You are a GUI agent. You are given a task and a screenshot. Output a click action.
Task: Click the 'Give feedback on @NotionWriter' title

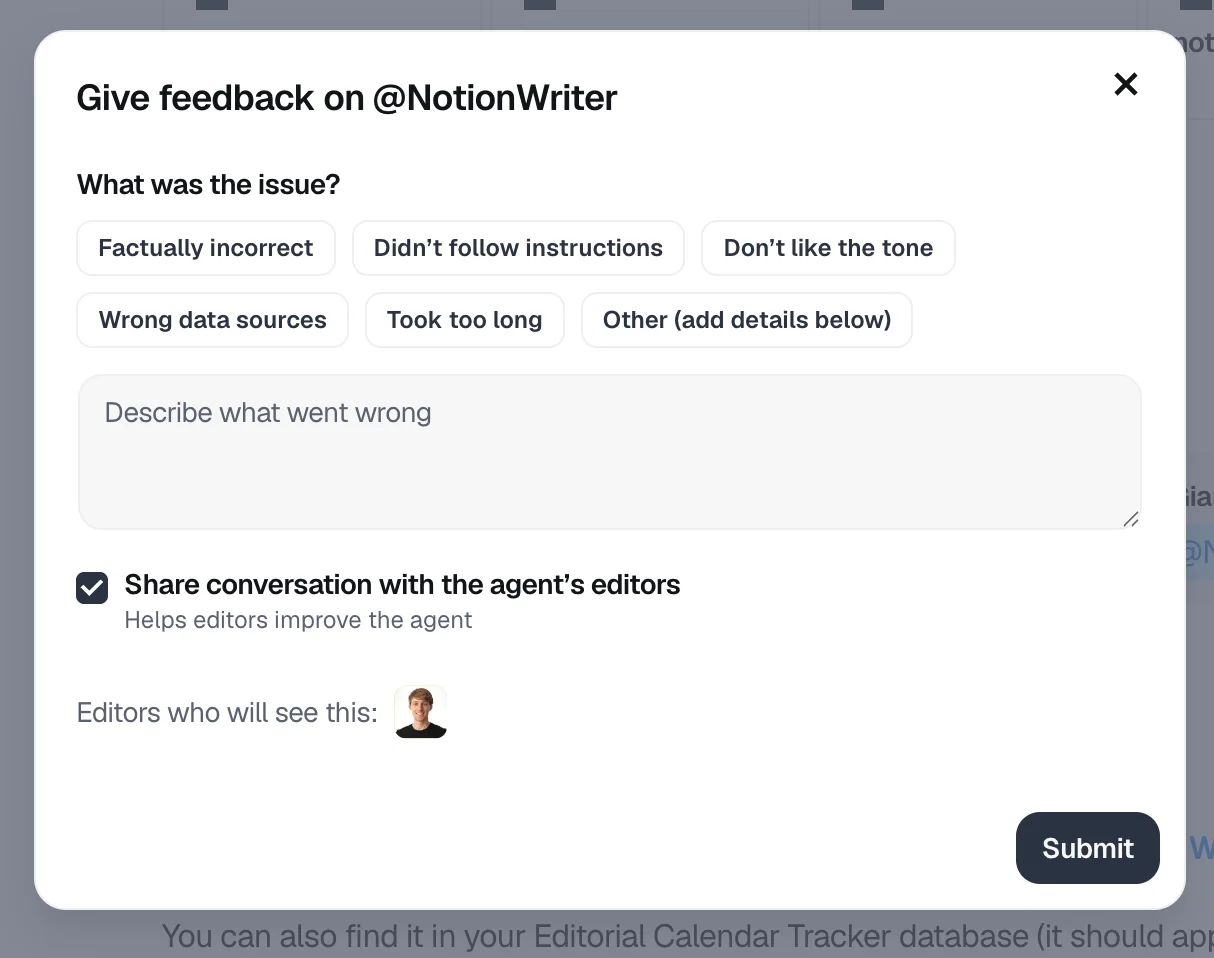(x=346, y=97)
